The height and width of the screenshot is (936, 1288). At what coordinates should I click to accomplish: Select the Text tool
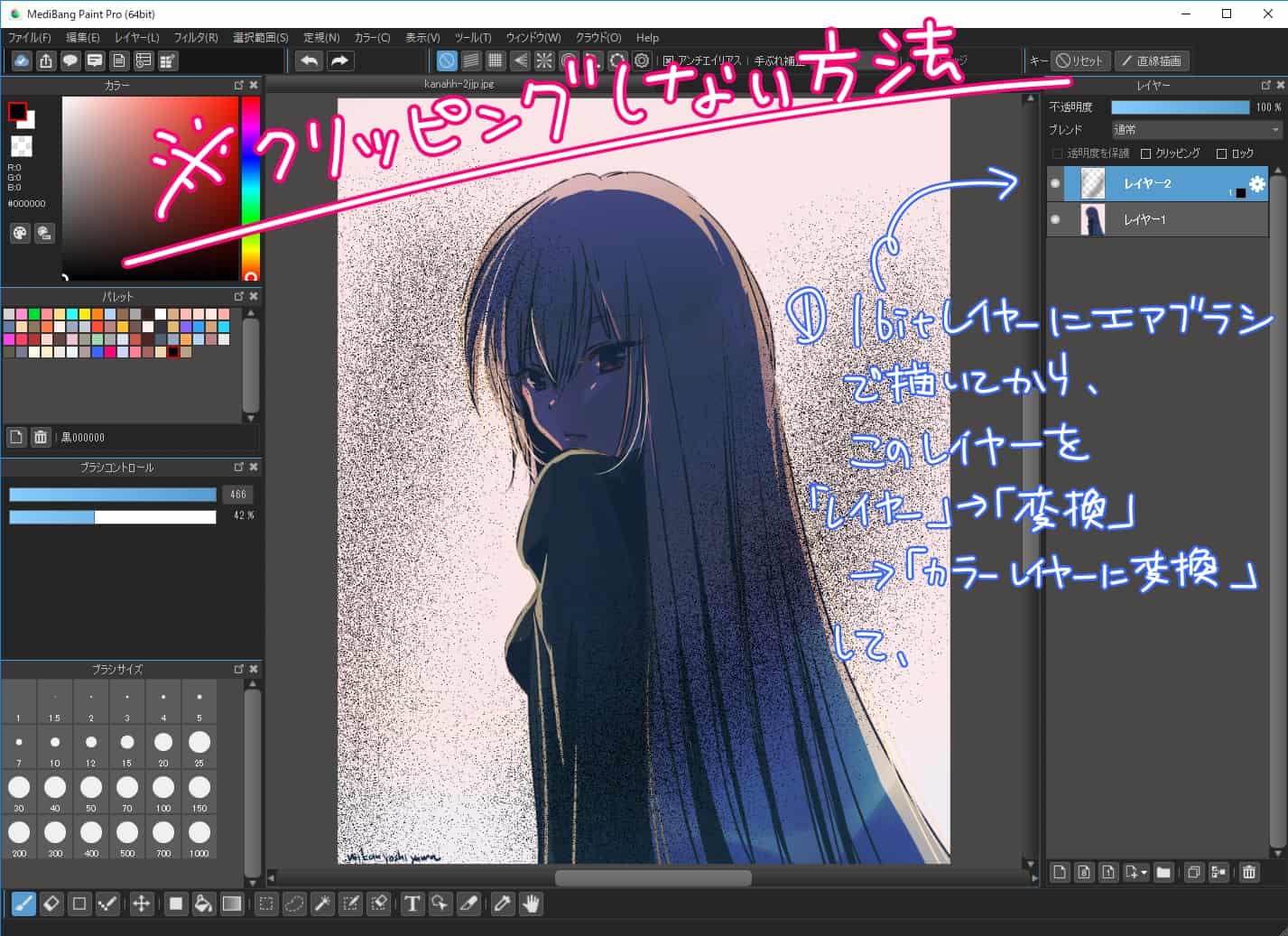(x=412, y=904)
